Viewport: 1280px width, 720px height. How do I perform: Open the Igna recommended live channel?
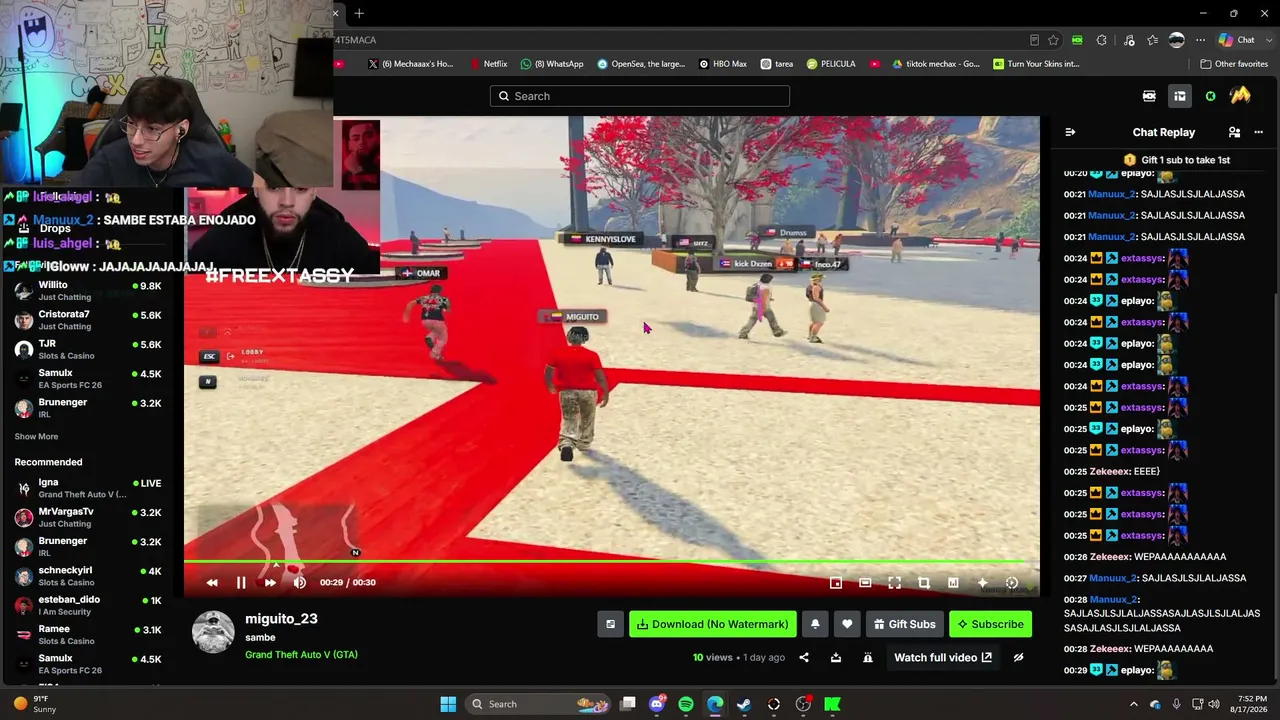coord(88,488)
